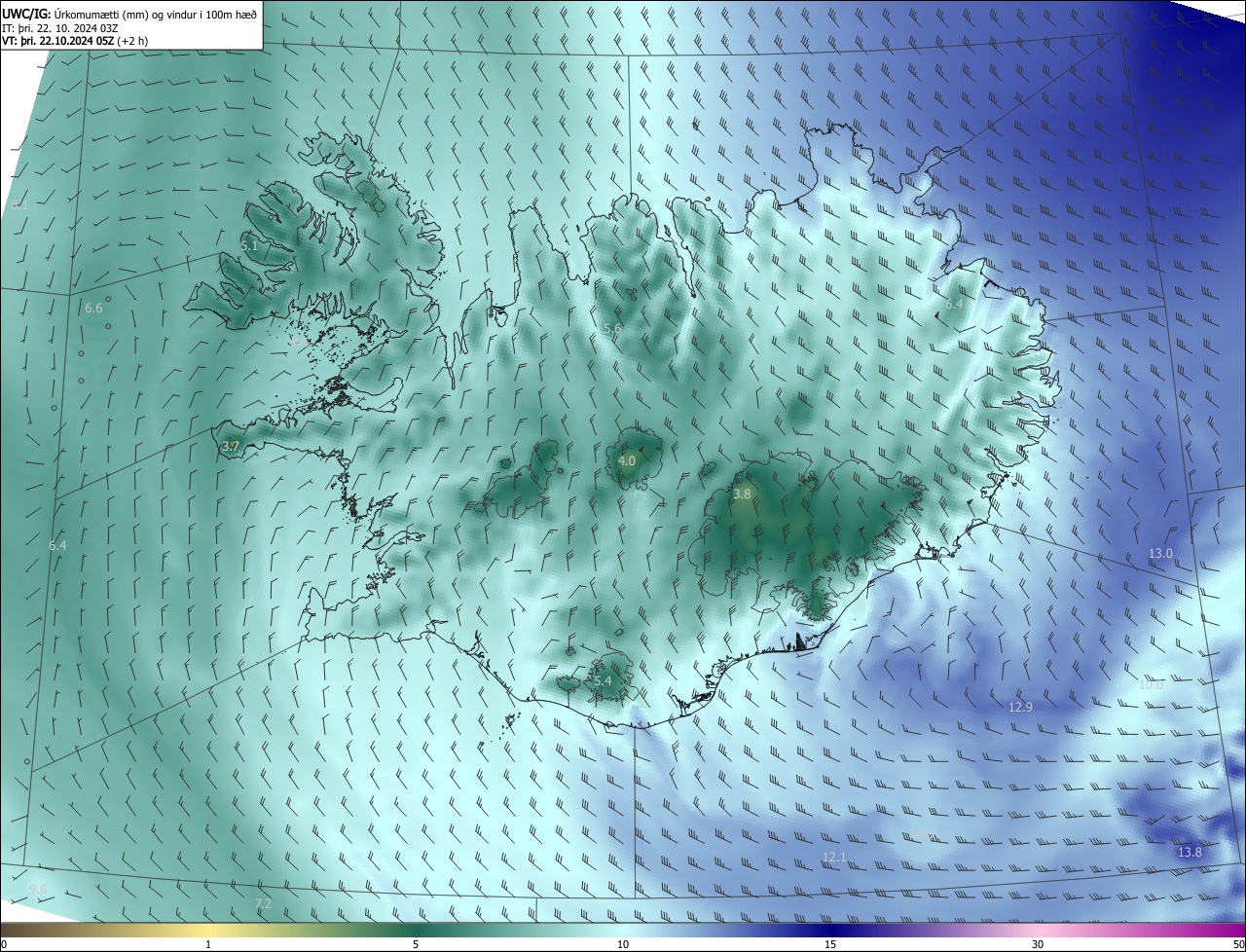The width and height of the screenshot is (1246, 952).
Task: Click the 50 tick on the color scale
Action: click(1238, 944)
